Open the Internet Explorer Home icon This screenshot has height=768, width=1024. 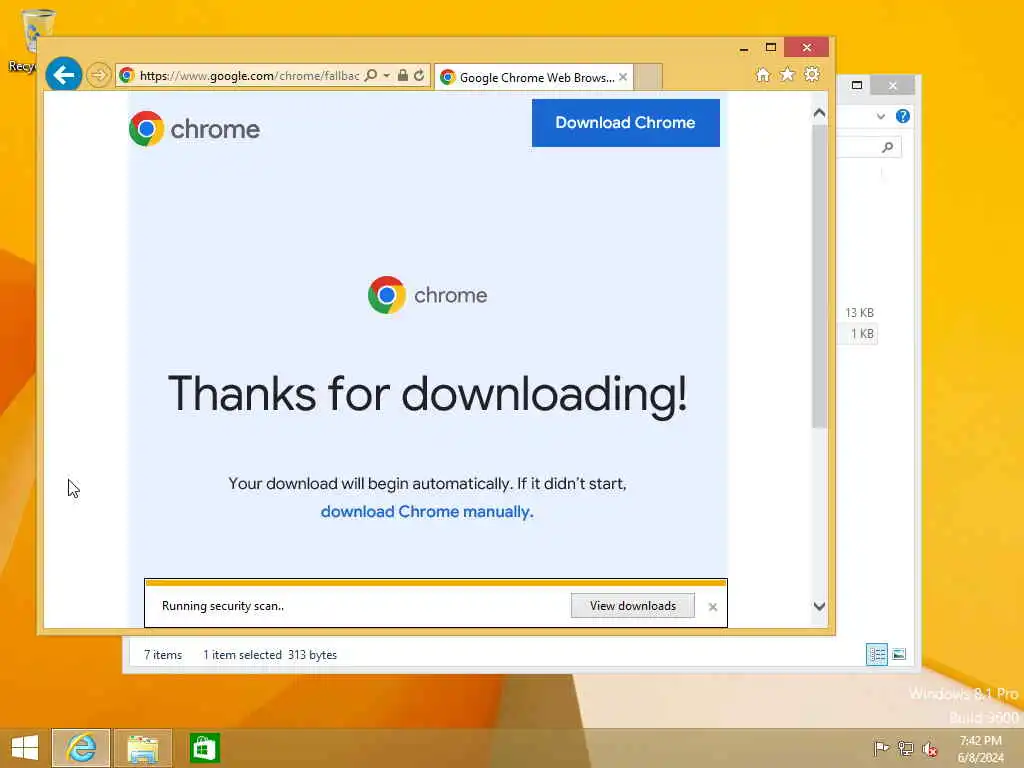[763, 74]
